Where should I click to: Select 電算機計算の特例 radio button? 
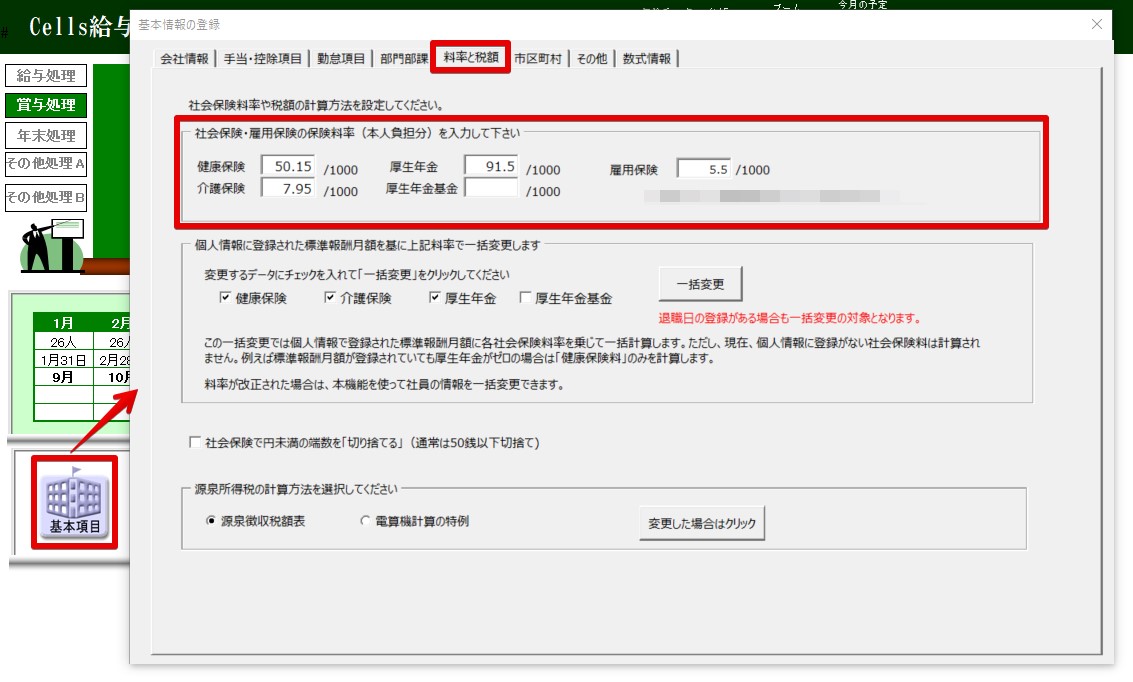point(365,521)
